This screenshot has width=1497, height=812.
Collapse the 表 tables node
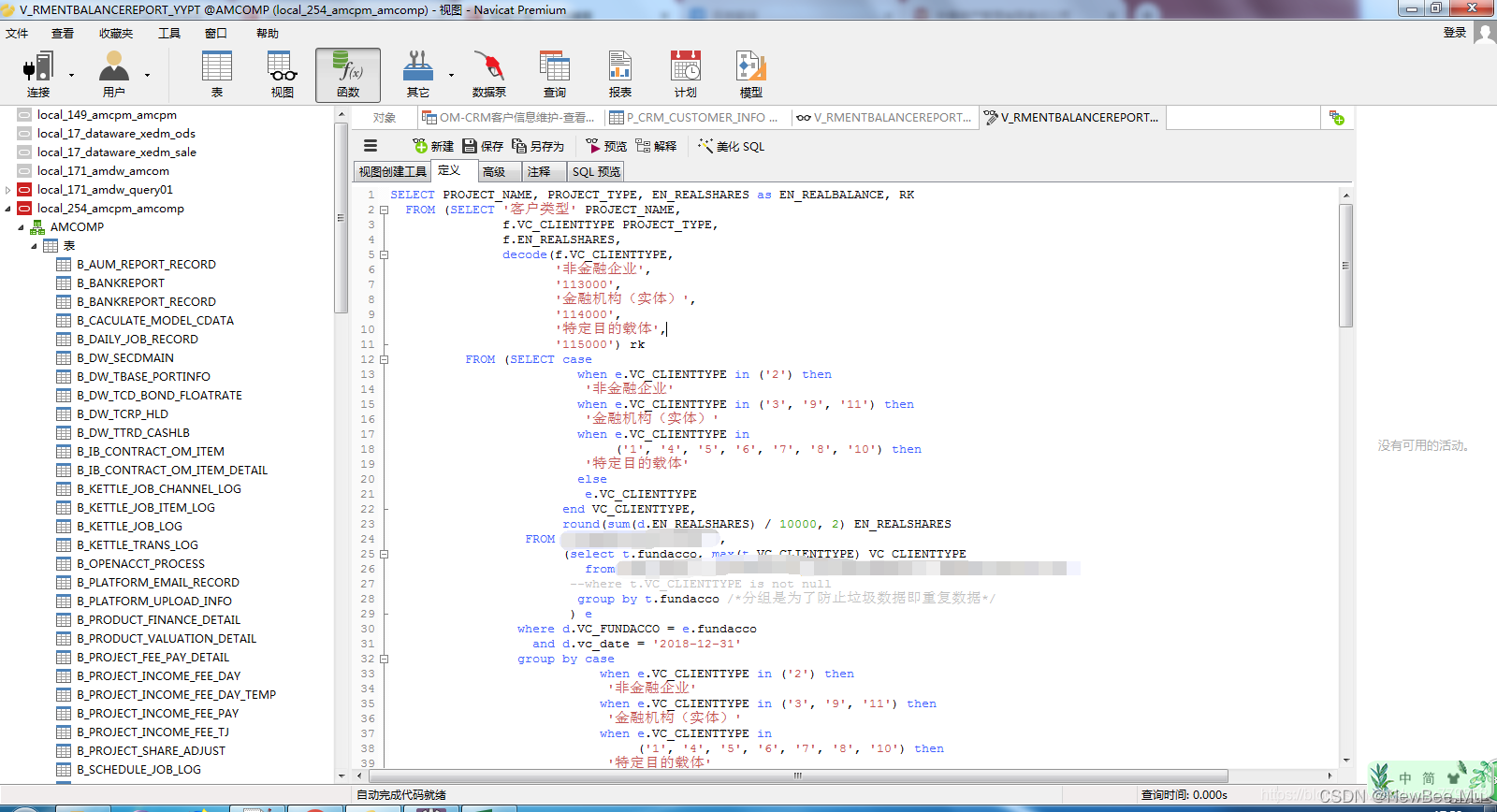click(x=34, y=246)
